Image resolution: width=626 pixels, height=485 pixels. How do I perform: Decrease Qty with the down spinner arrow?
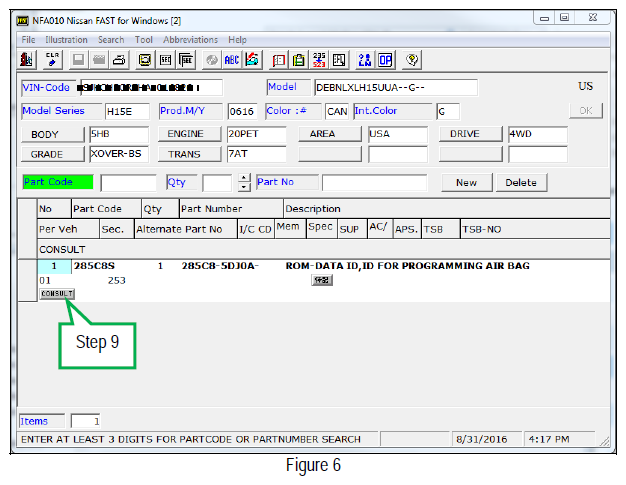[244, 187]
